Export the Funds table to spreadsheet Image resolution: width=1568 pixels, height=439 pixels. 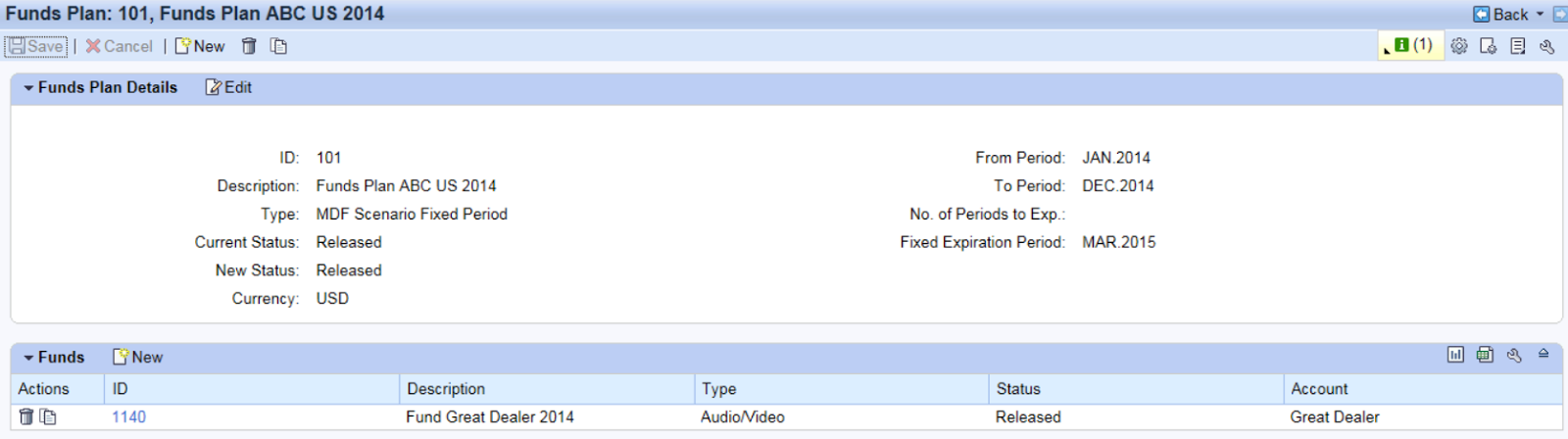(x=1485, y=355)
